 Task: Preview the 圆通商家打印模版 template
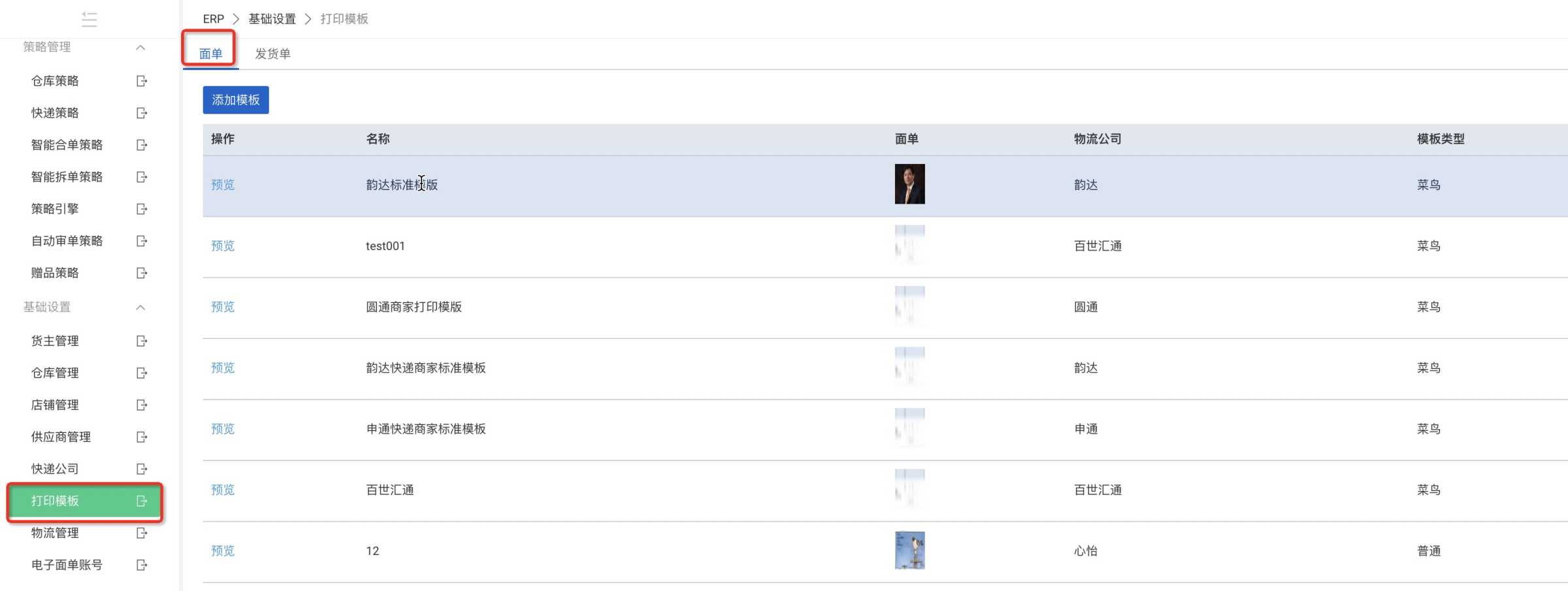pos(223,307)
